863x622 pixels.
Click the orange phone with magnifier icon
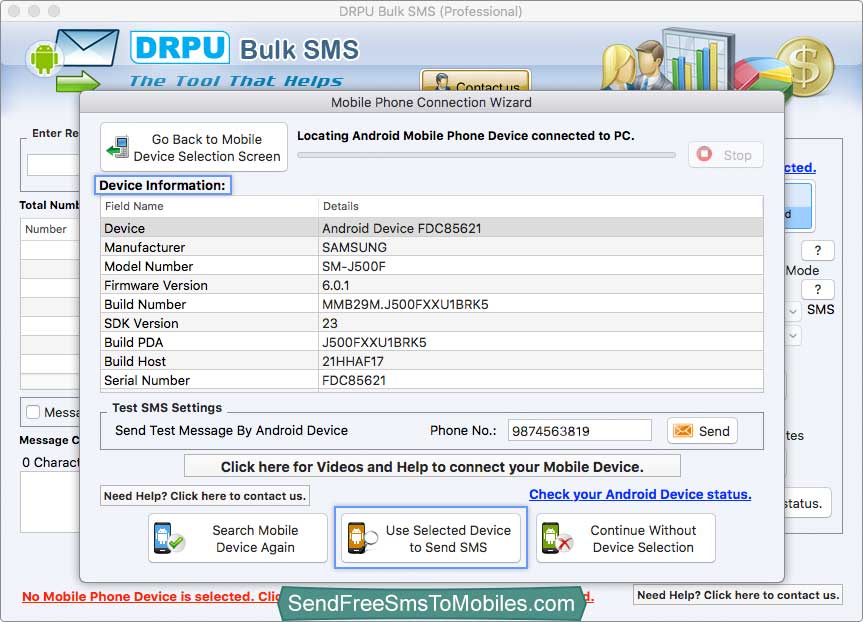362,538
